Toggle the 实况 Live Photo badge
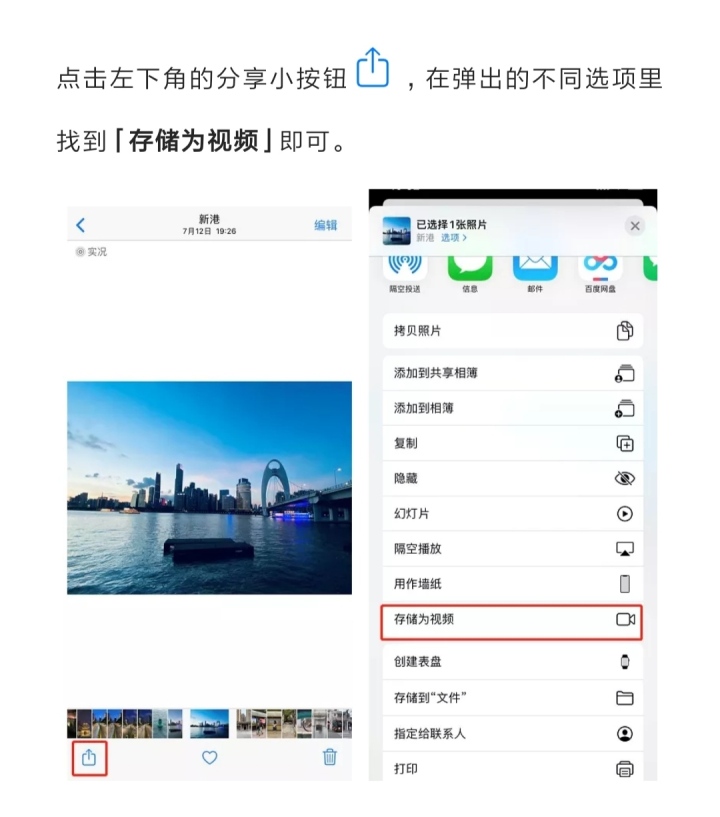 click(91, 252)
